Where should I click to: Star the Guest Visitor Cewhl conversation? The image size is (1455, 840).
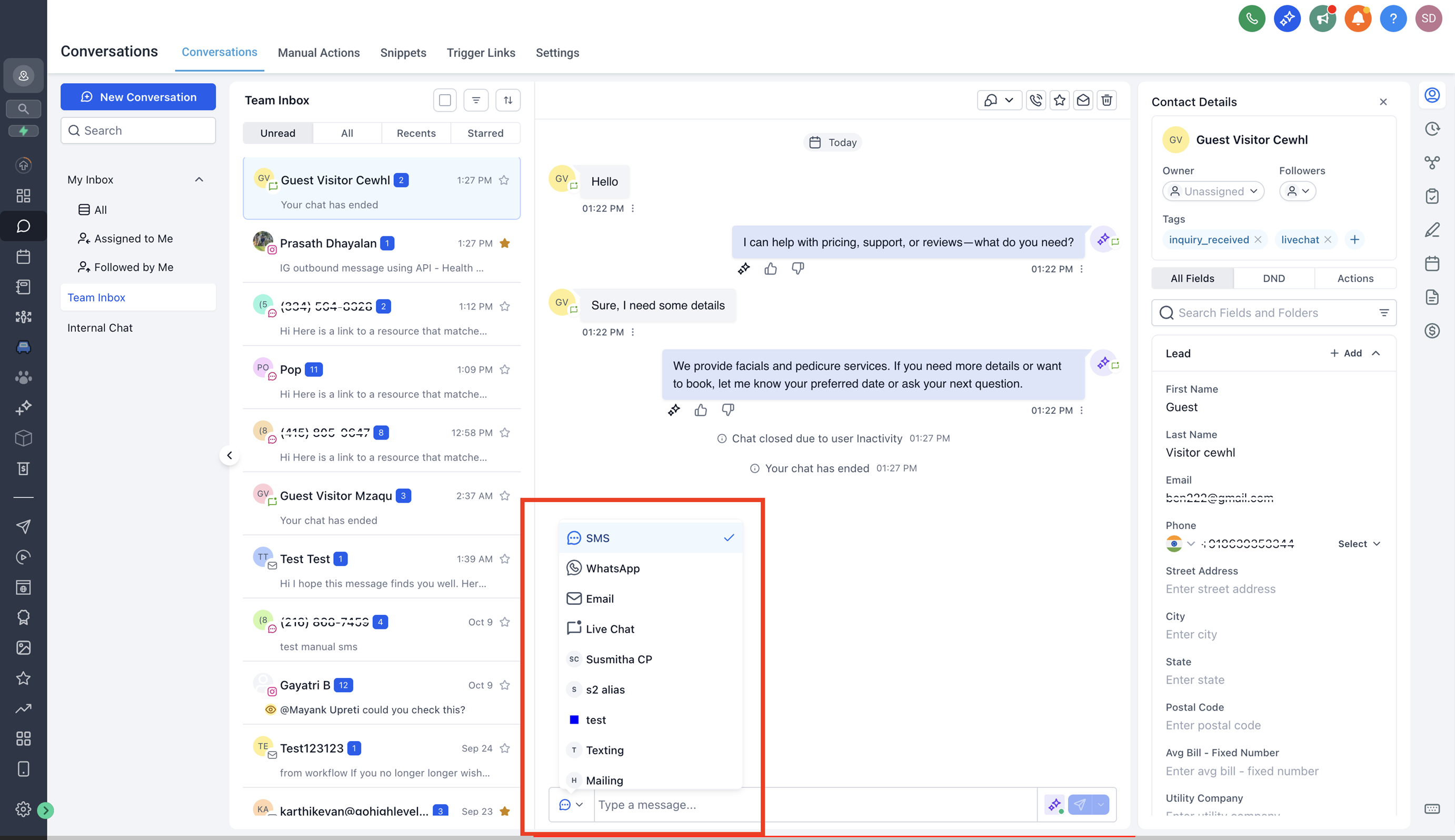[x=504, y=180]
